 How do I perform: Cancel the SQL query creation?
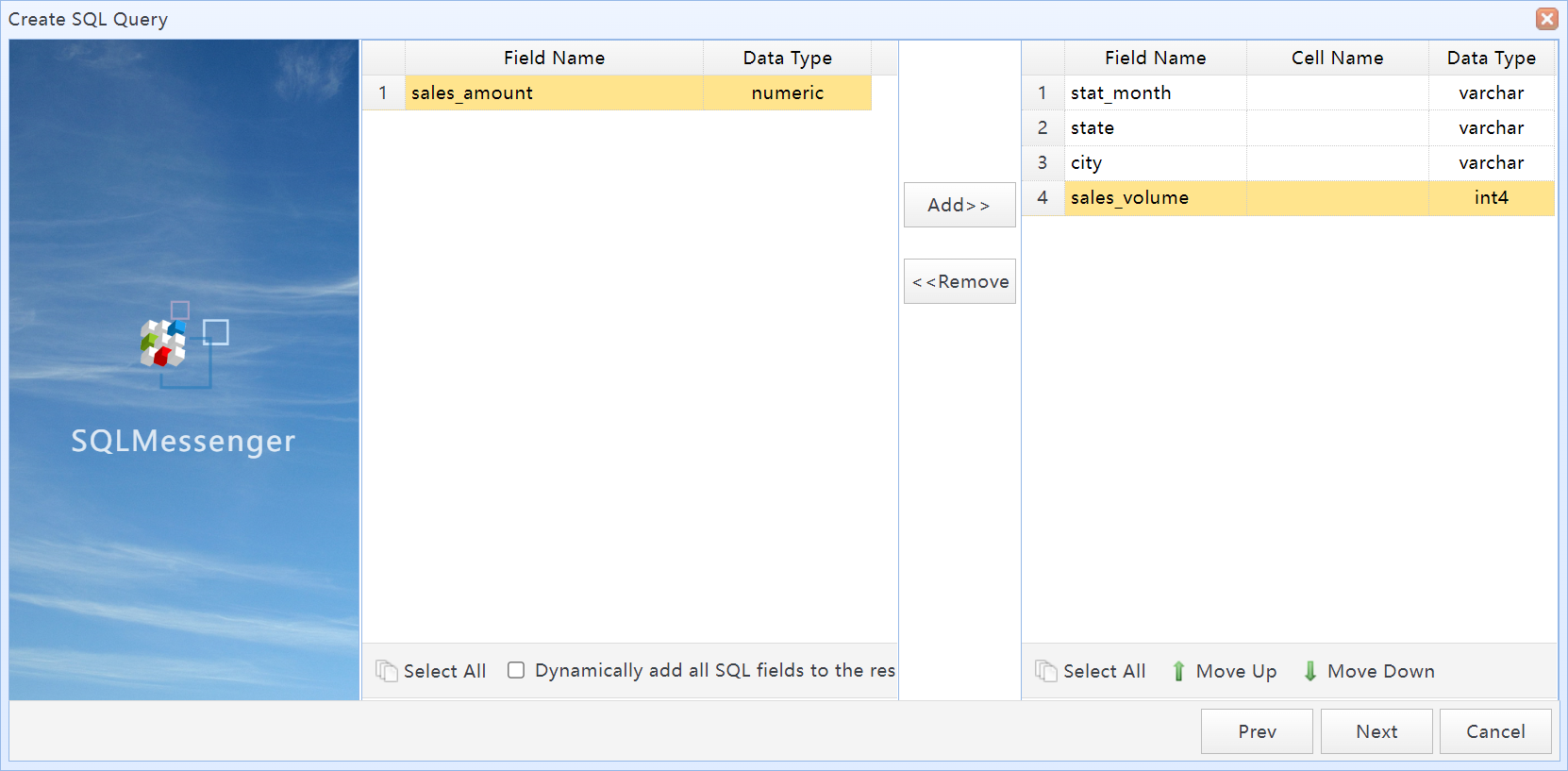[x=1494, y=731]
